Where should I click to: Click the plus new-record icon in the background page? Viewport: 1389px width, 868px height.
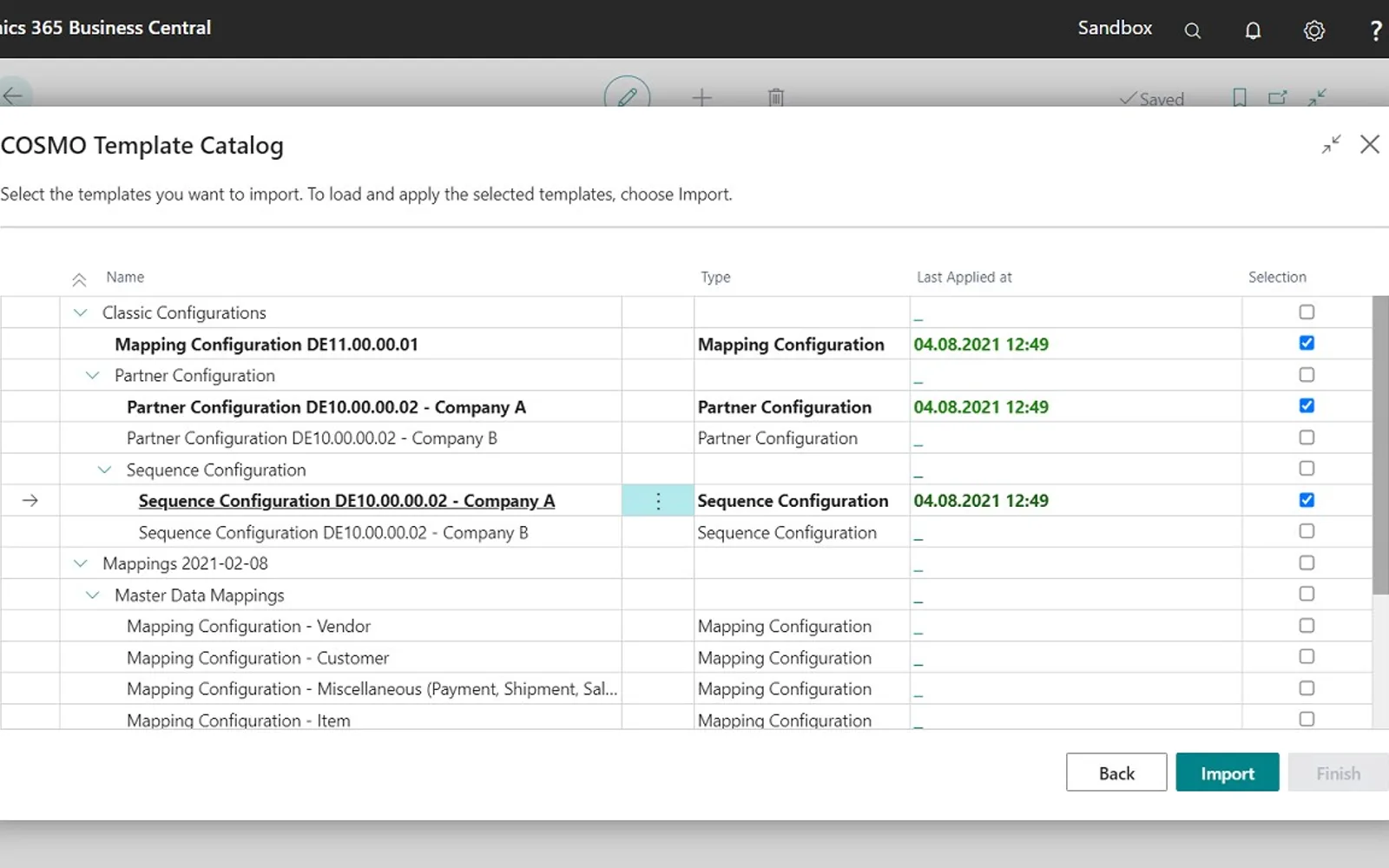click(x=701, y=97)
